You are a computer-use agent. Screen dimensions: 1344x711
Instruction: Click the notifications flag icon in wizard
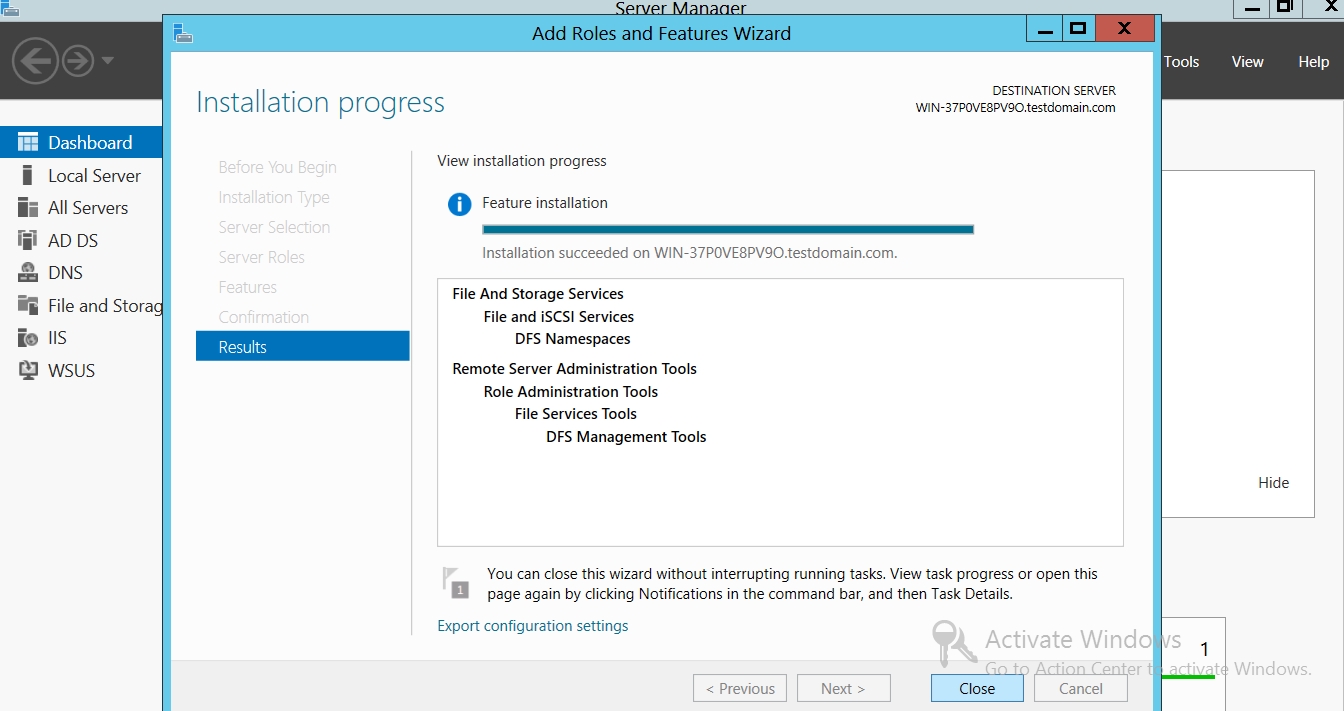coord(455,581)
